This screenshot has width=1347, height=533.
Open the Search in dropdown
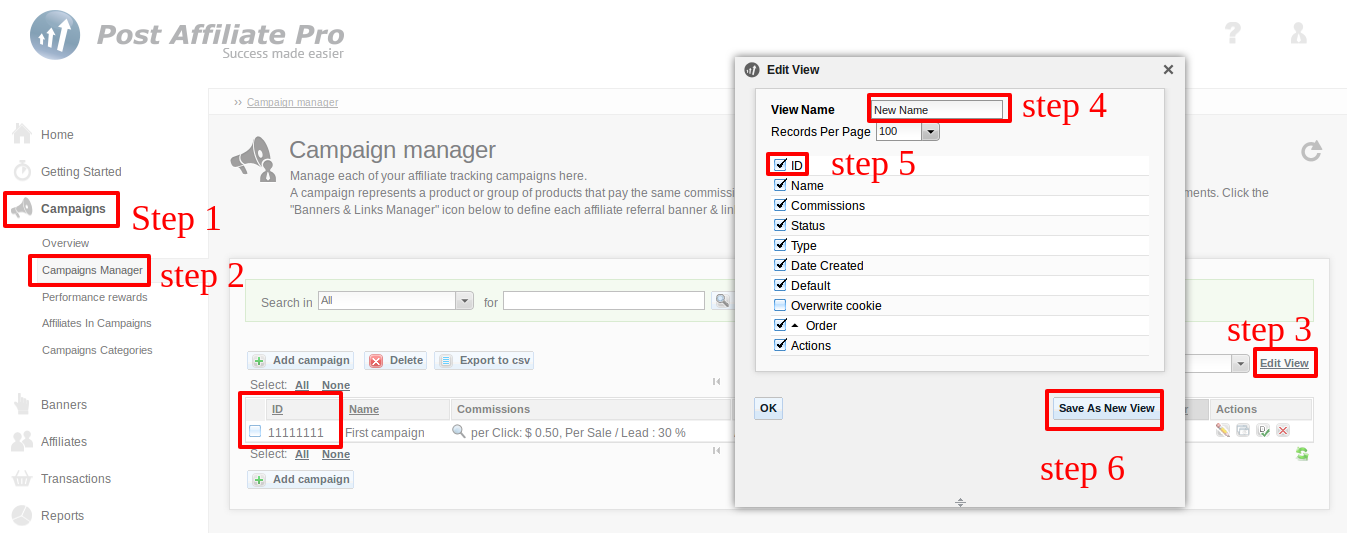tap(464, 300)
